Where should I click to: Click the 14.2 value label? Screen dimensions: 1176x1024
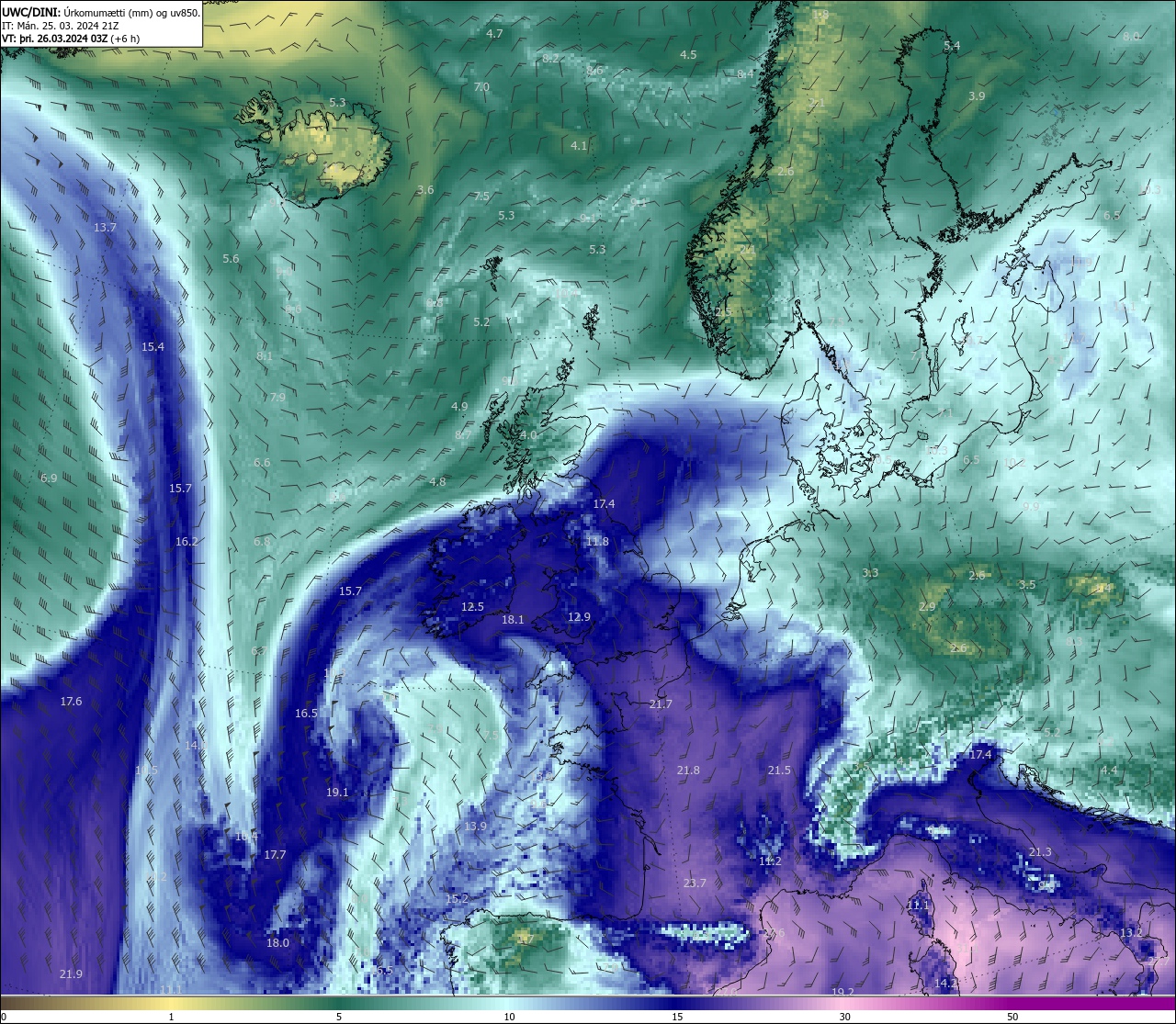(x=945, y=982)
